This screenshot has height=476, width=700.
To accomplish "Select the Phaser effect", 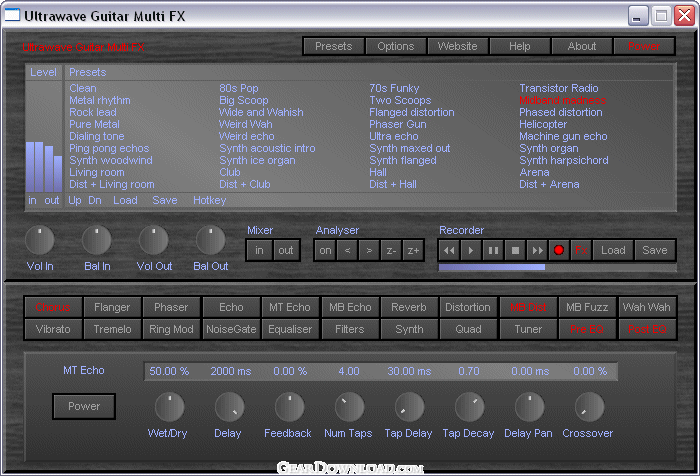I will [x=171, y=307].
